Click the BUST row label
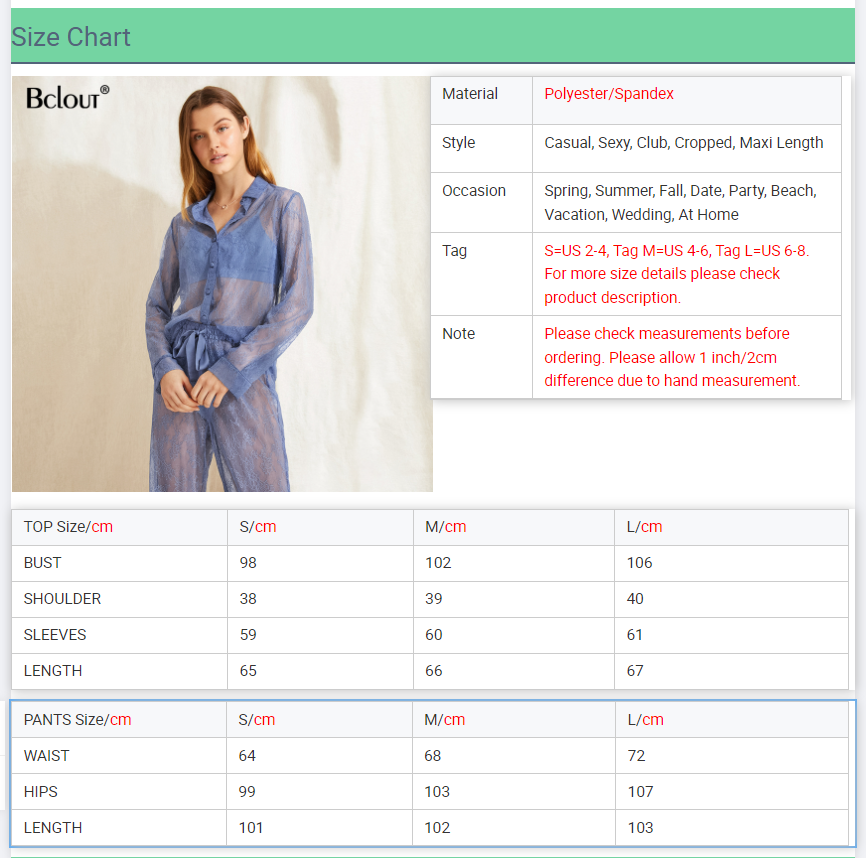The height and width of the screenshot is (858, 866). (x=43, y=563)
